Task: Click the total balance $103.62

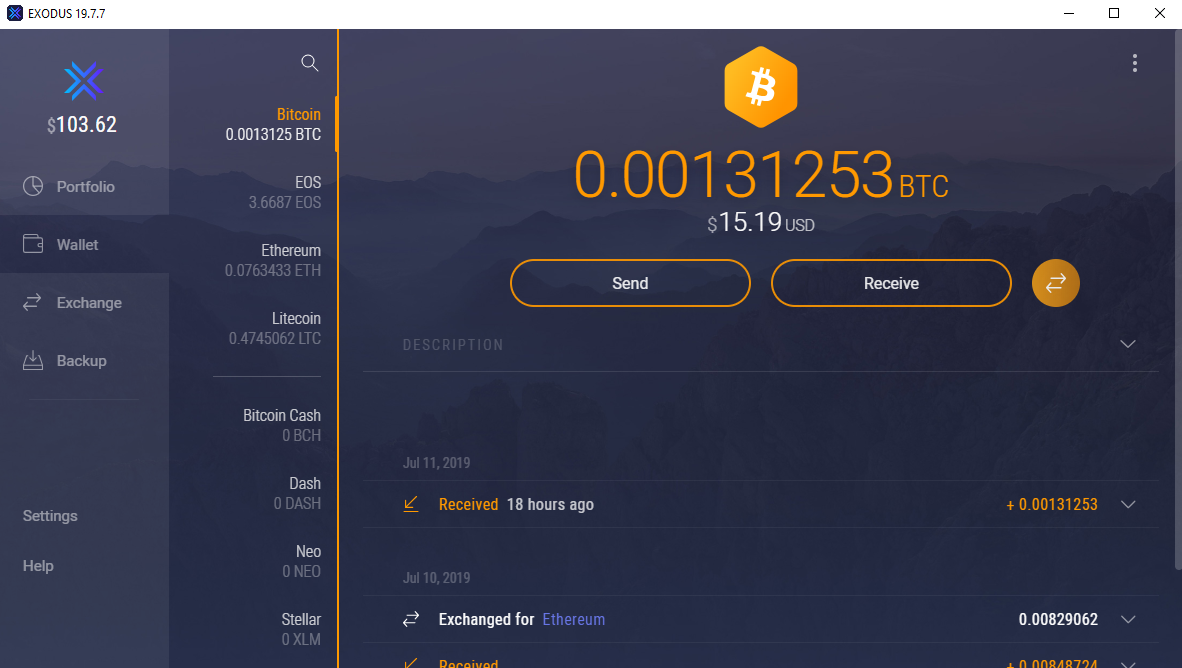Action: (x=82, y=124)
